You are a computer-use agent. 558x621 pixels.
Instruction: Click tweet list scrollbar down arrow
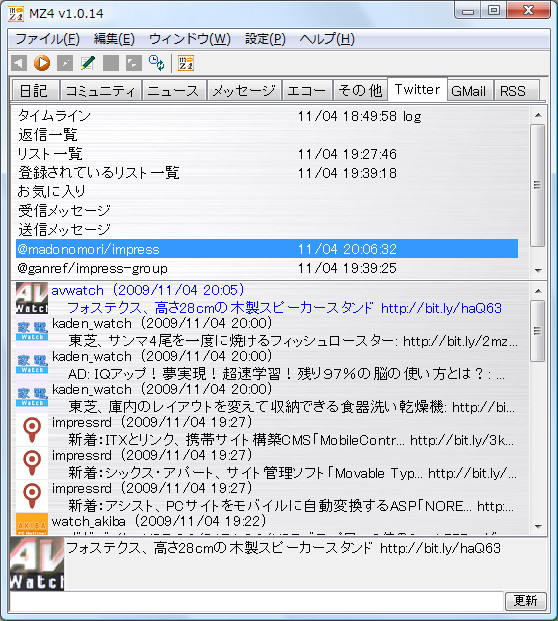click(x=538, y=527)
